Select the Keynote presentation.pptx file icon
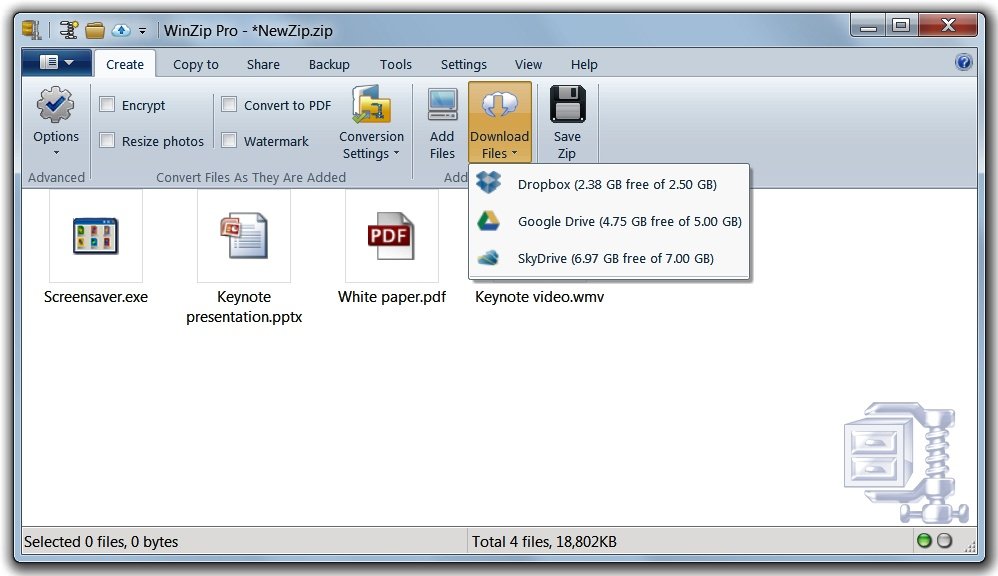The height and width of the screenshot is (576, 998). [244, 235]
